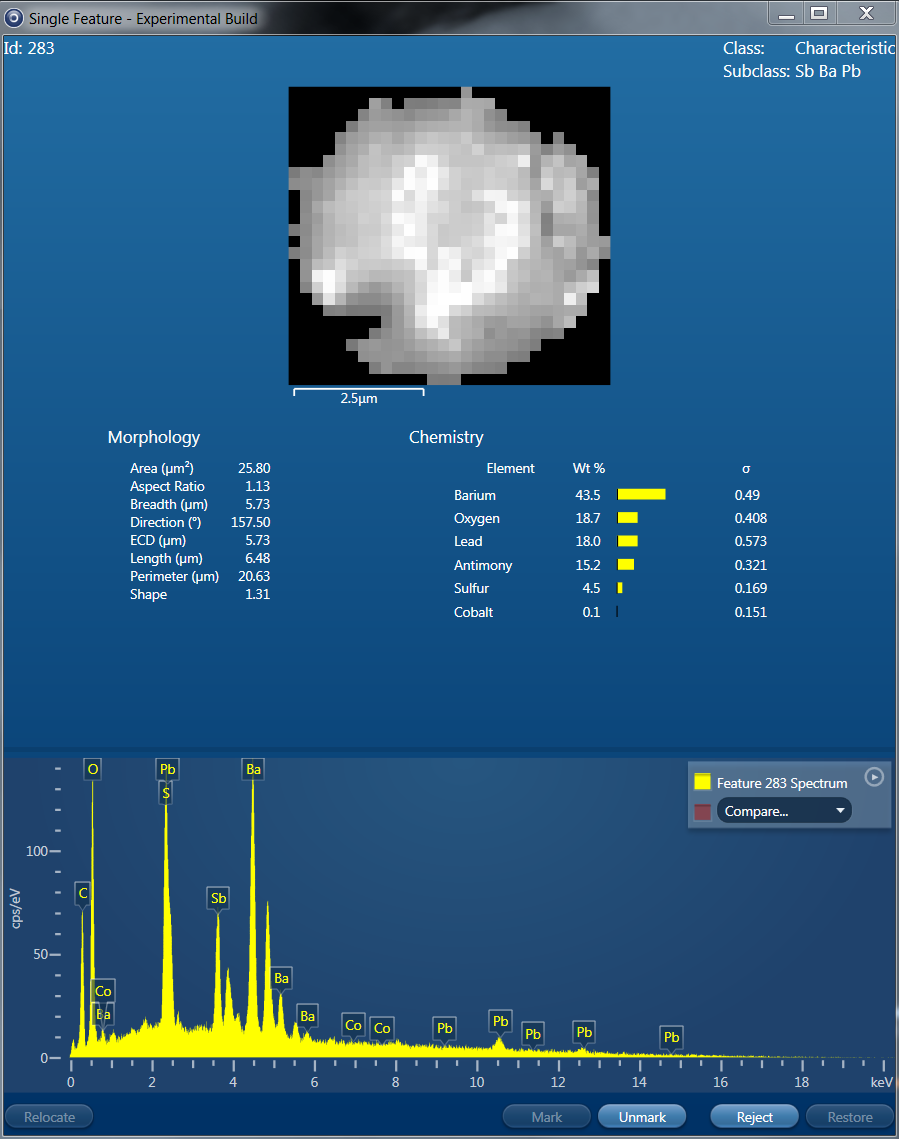The image size is (899, 1139).
Task: Click the particle image thumbnail
Action: click(449, 235)
